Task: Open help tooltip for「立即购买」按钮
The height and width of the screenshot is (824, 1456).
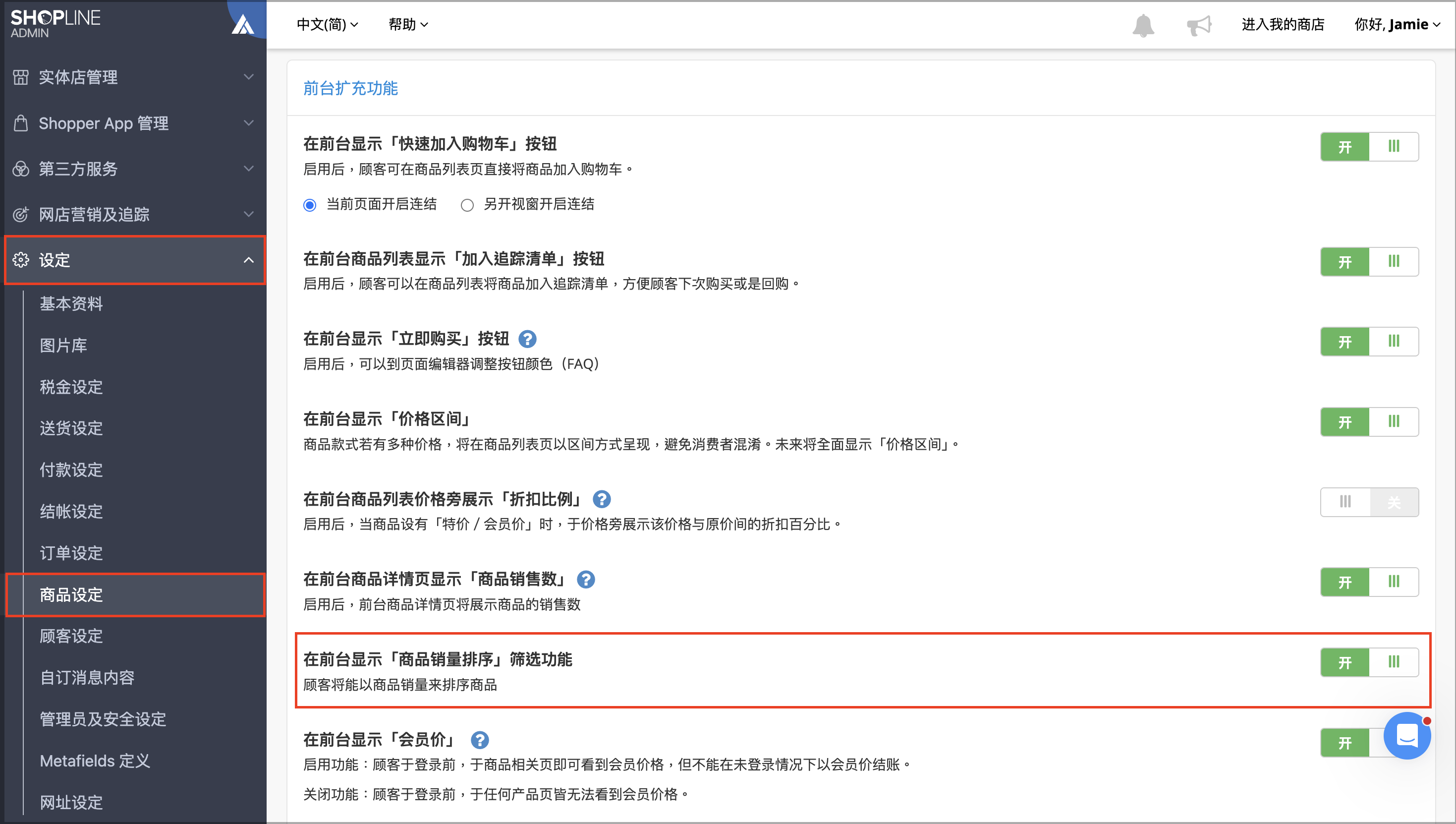Action: click(527, 339)
